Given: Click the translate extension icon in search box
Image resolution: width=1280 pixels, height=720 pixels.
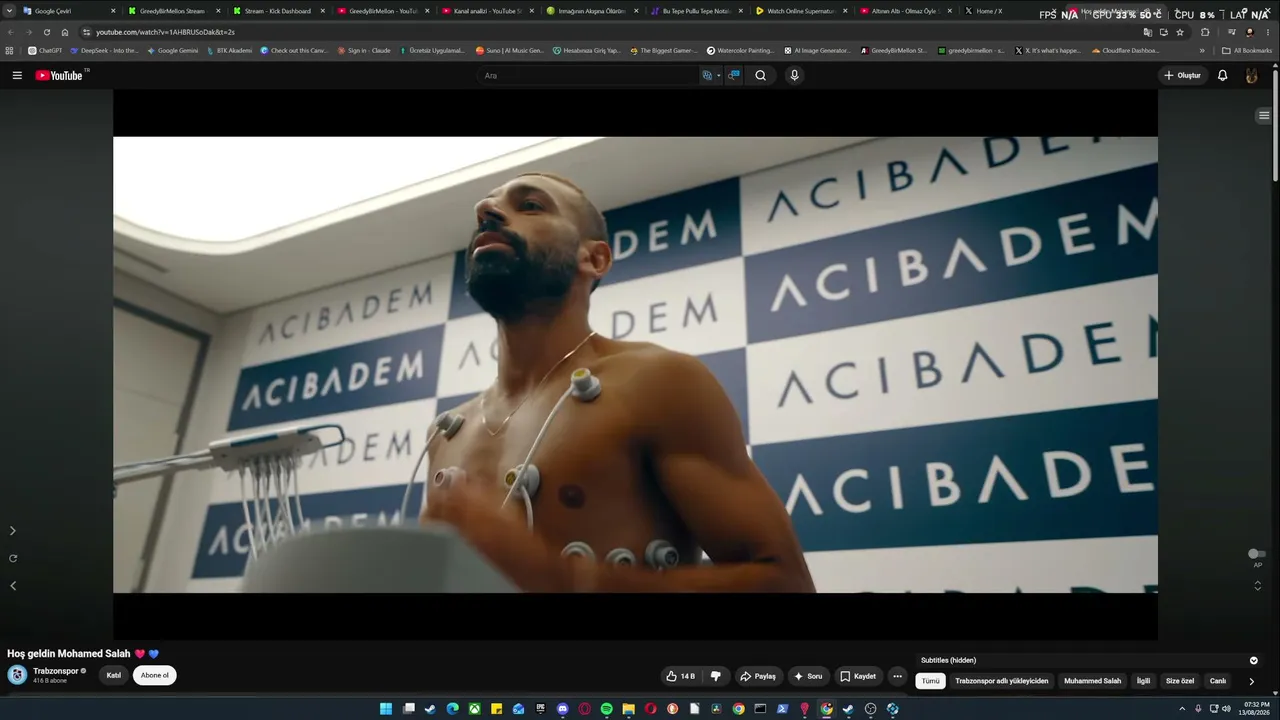Looking at the screenshot, I should 708,75.
